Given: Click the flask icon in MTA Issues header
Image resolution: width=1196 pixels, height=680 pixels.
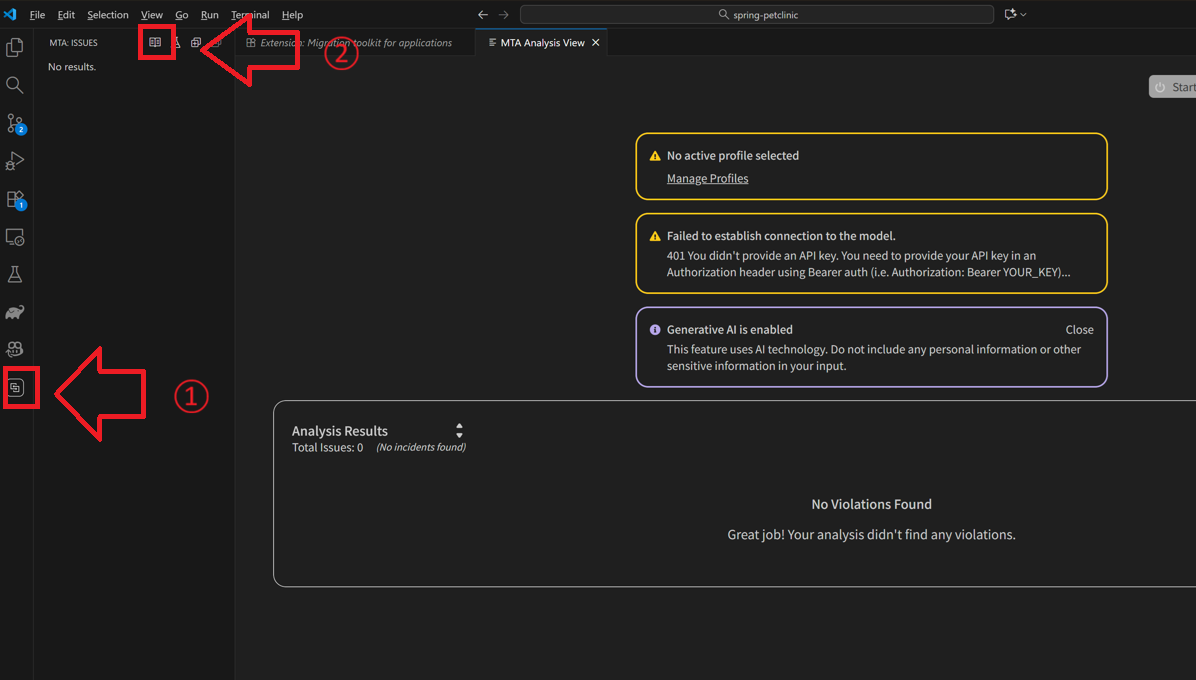Looking at the screenshot, I should click(x=176, y=43).
